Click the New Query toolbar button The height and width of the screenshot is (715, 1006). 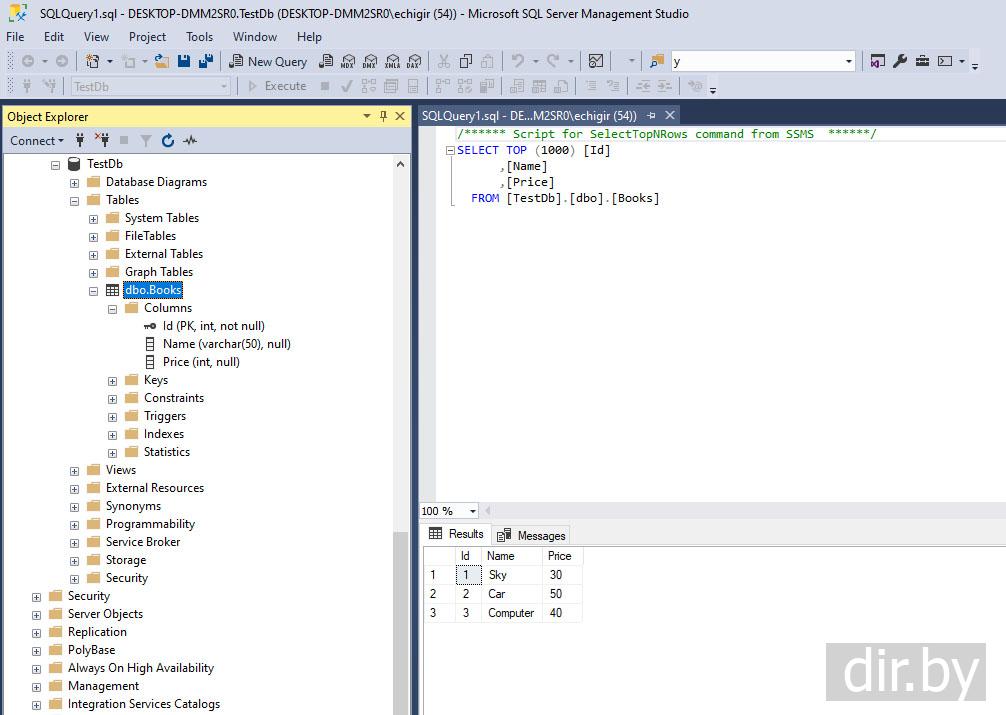(267, 61)
